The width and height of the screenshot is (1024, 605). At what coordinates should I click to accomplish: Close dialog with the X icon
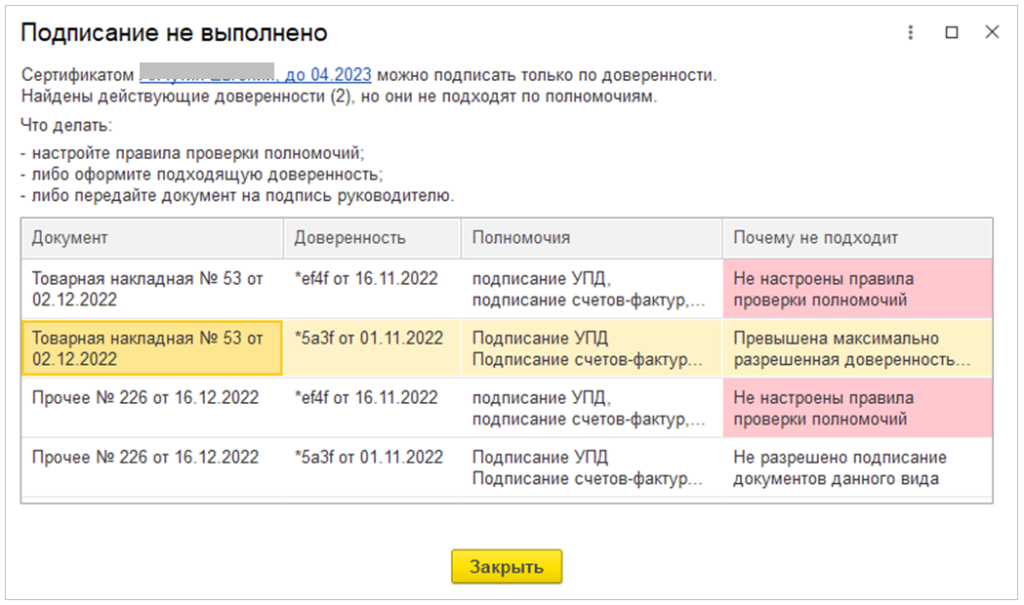click(992, 32)
